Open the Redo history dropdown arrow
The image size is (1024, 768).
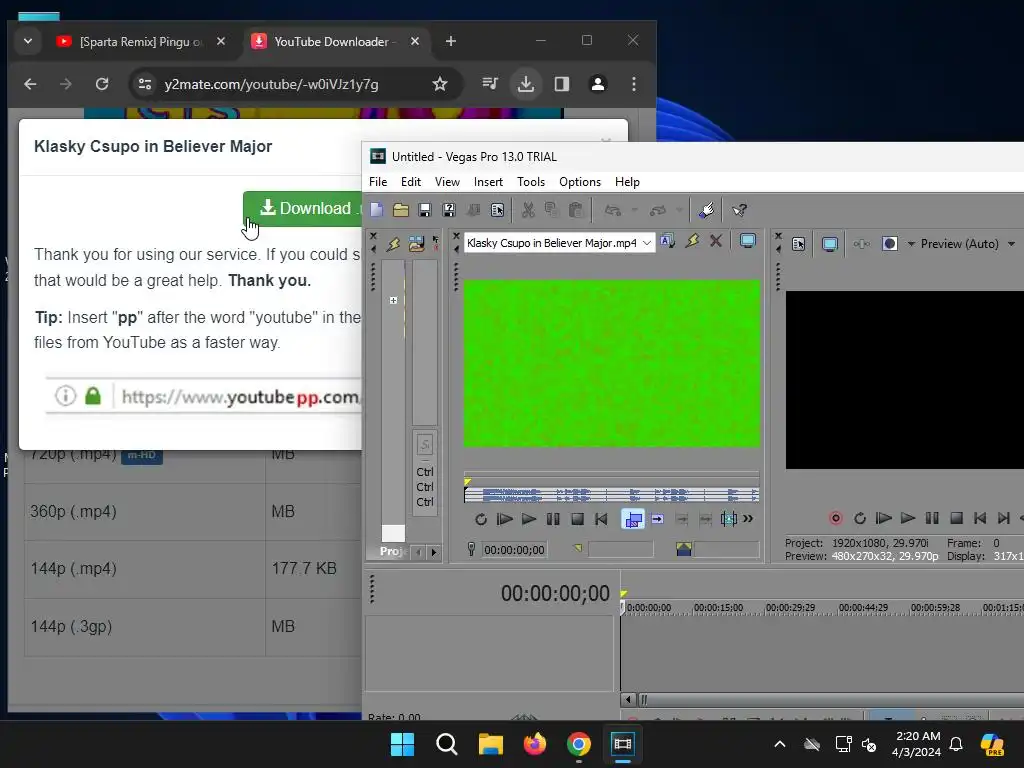pyautogui.click(x=679, y=210)
